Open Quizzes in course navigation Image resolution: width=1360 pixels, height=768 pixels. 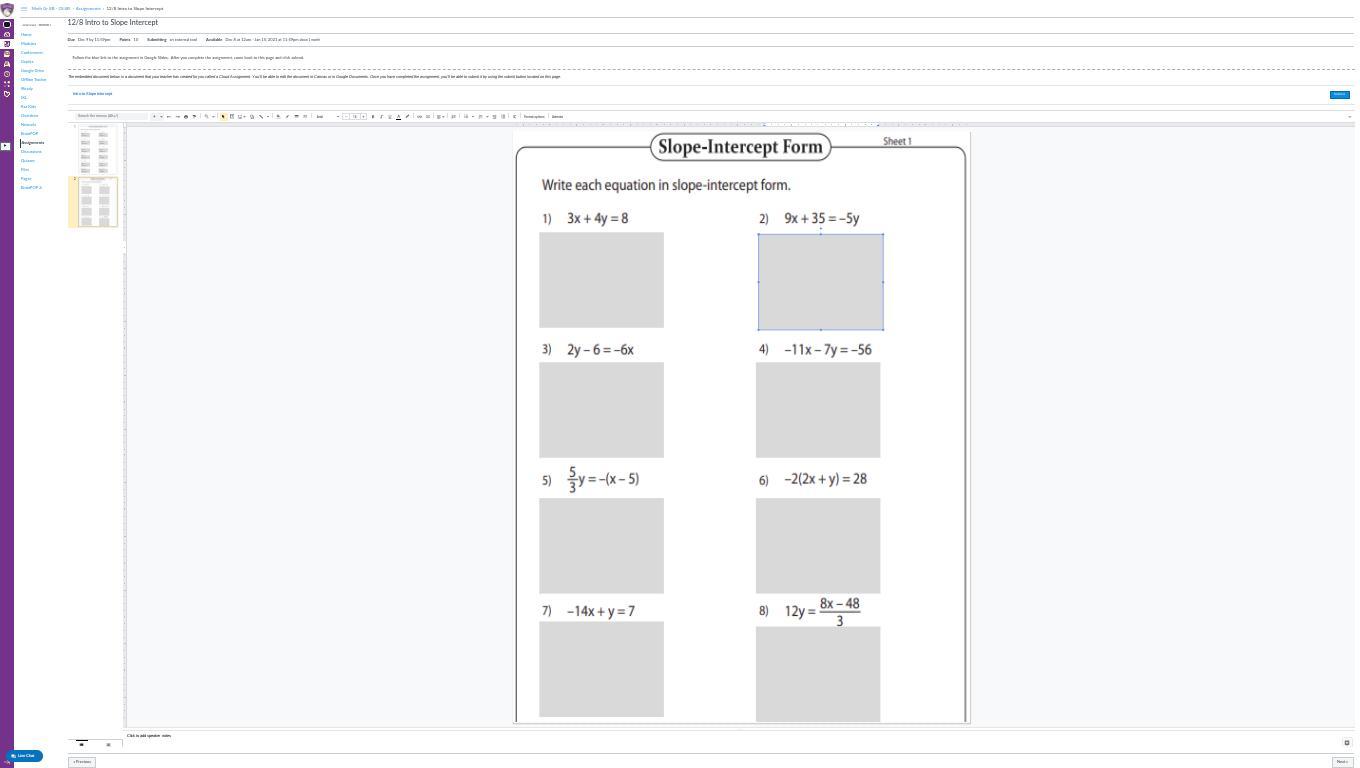point(28,160)
